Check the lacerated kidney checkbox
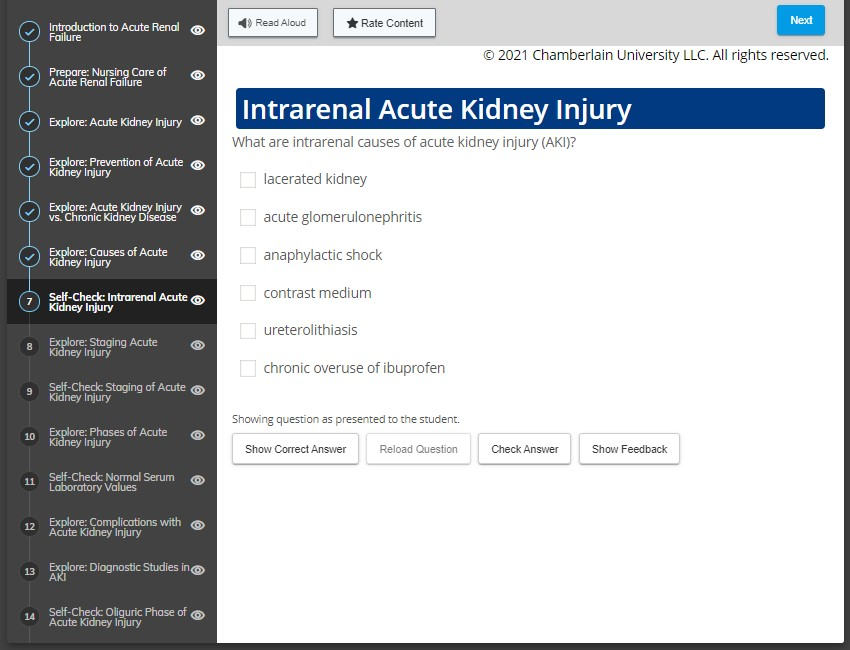850x650 pixels. [248, 179]
